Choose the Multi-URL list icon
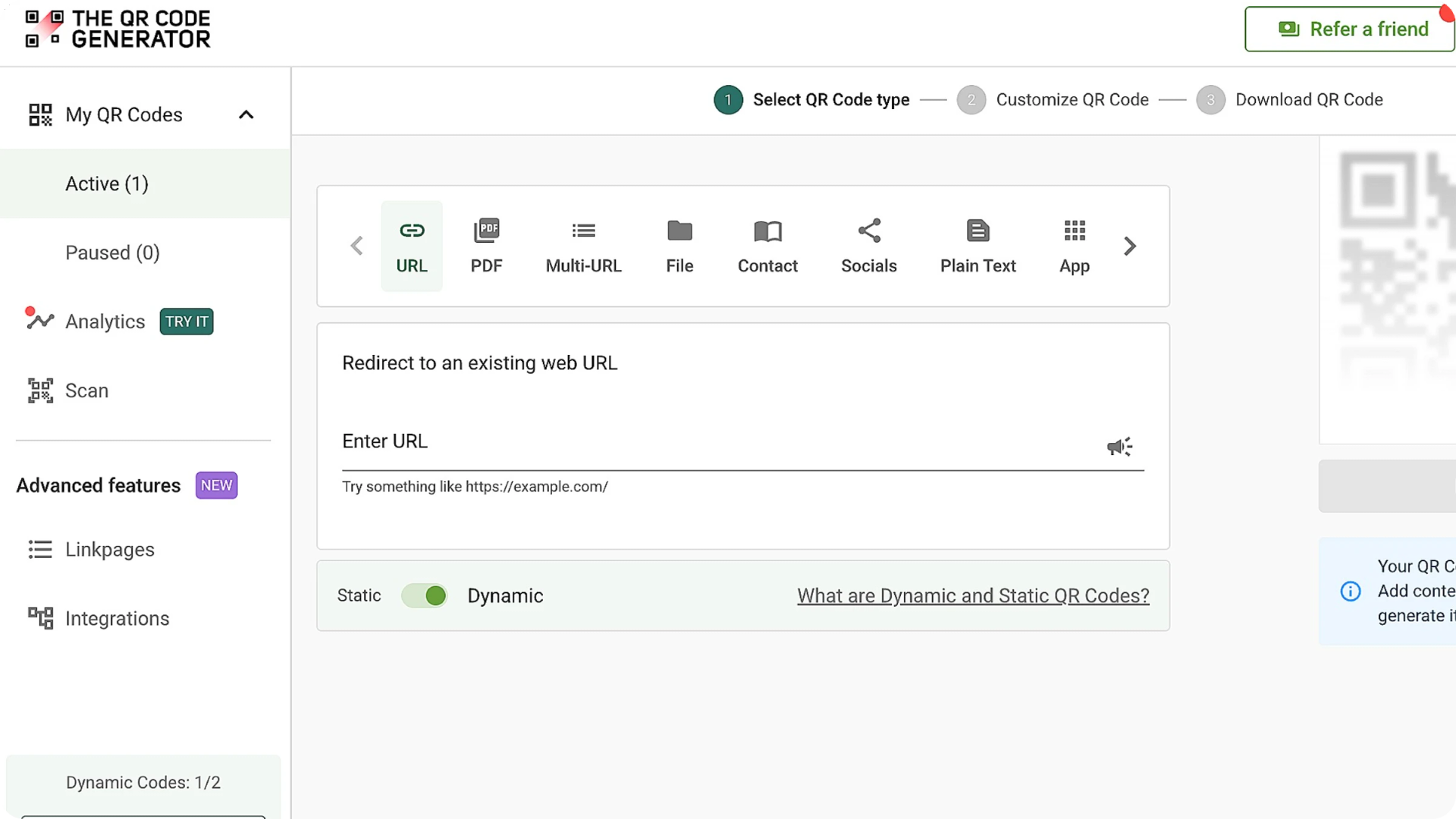 pos(583,231)
